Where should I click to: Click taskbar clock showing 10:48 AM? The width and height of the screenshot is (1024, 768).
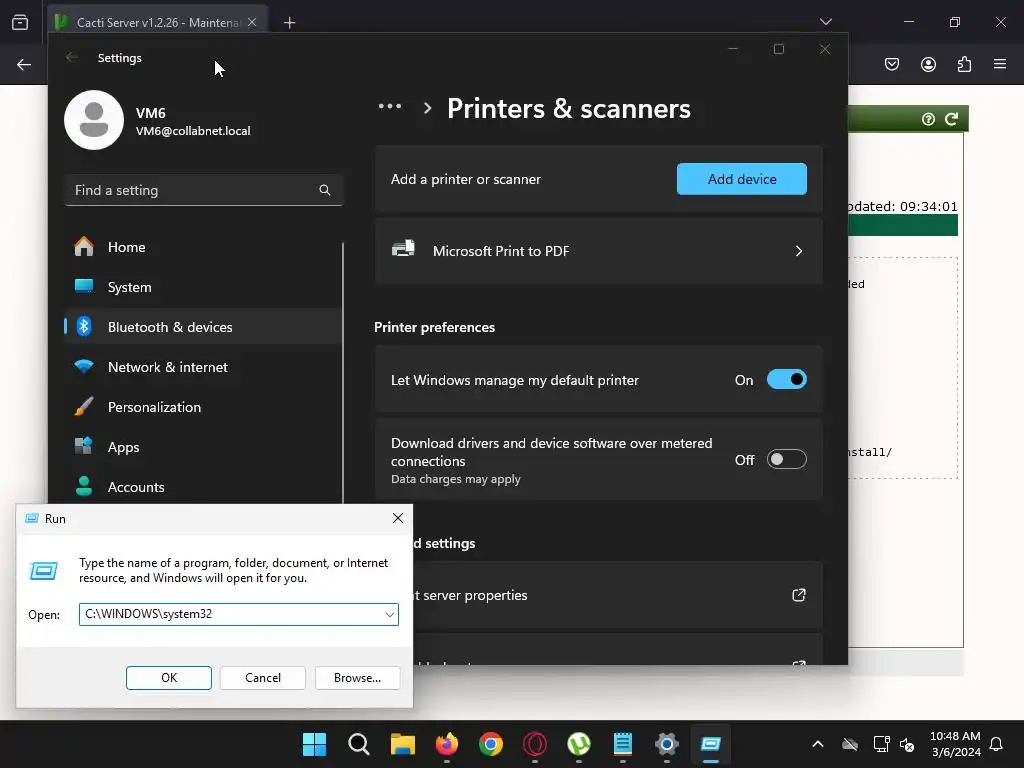pos(955,744)
